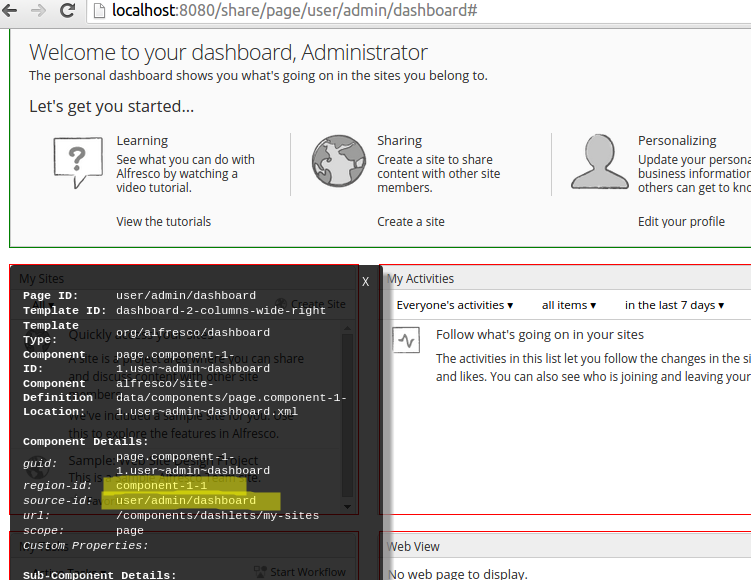Click the highlighted user/admin/dashboard source-id value

click(186, 500)
